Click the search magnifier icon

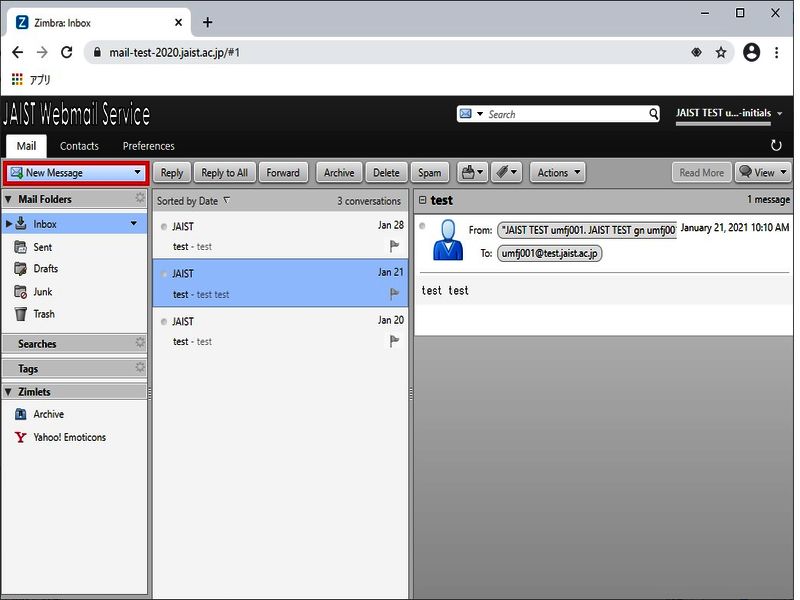click(x=654, y=114)
